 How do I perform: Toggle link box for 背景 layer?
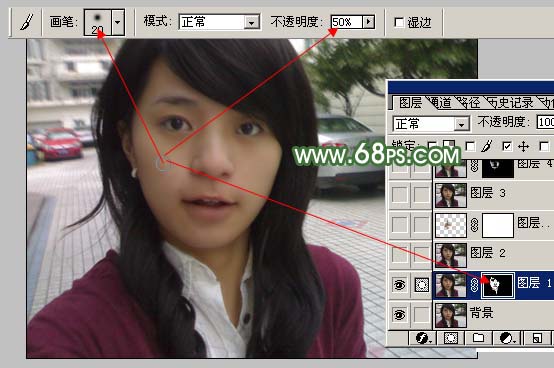coord(422,315)
